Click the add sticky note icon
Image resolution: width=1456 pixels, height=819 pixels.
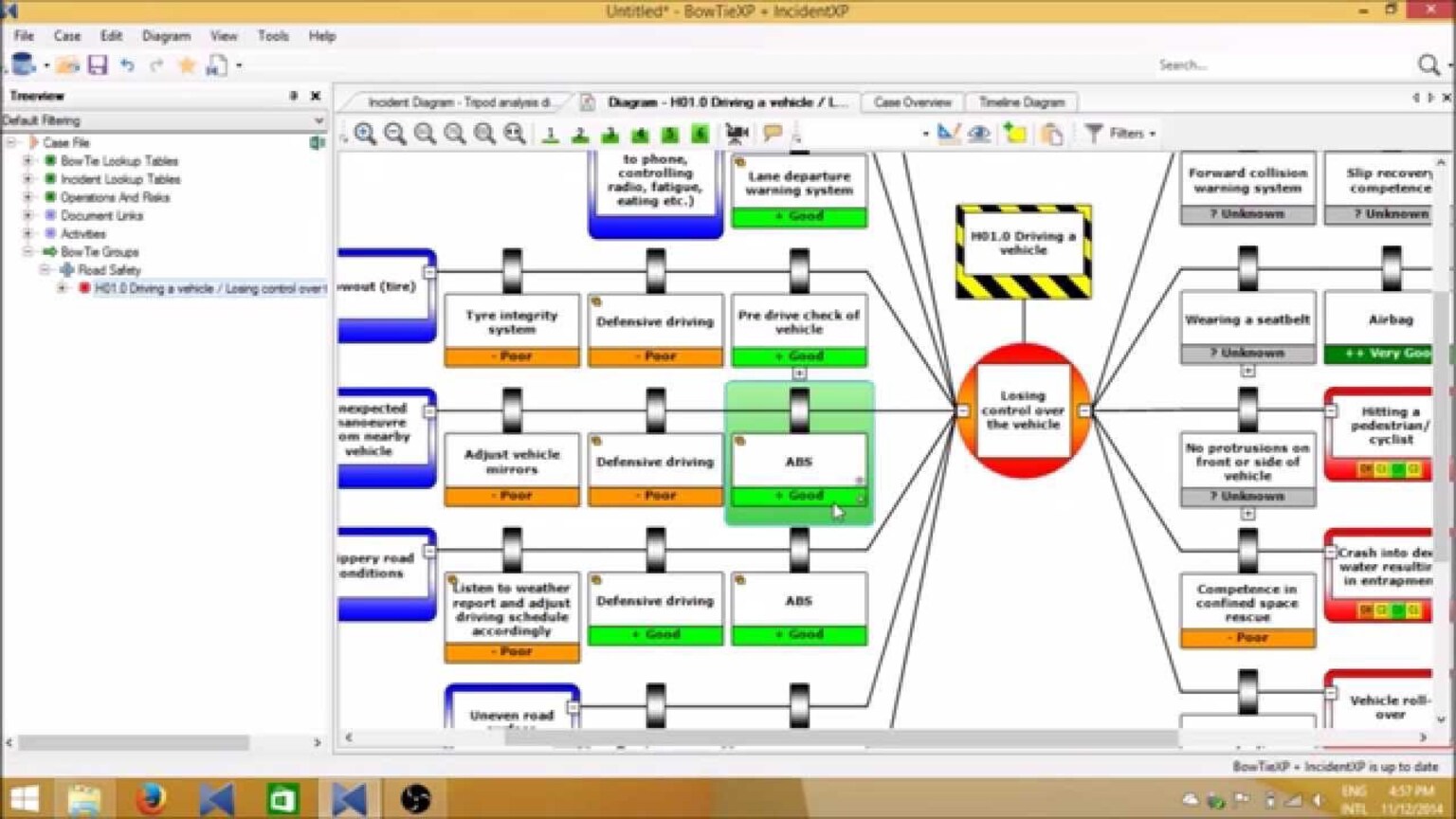pos(1015,134)
